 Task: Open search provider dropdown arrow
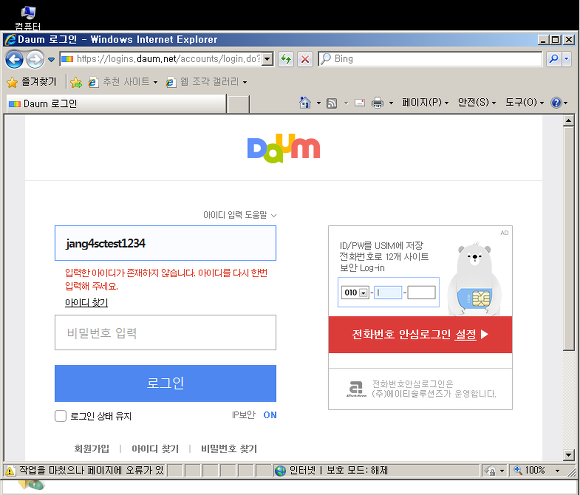(x=566, y=59)
